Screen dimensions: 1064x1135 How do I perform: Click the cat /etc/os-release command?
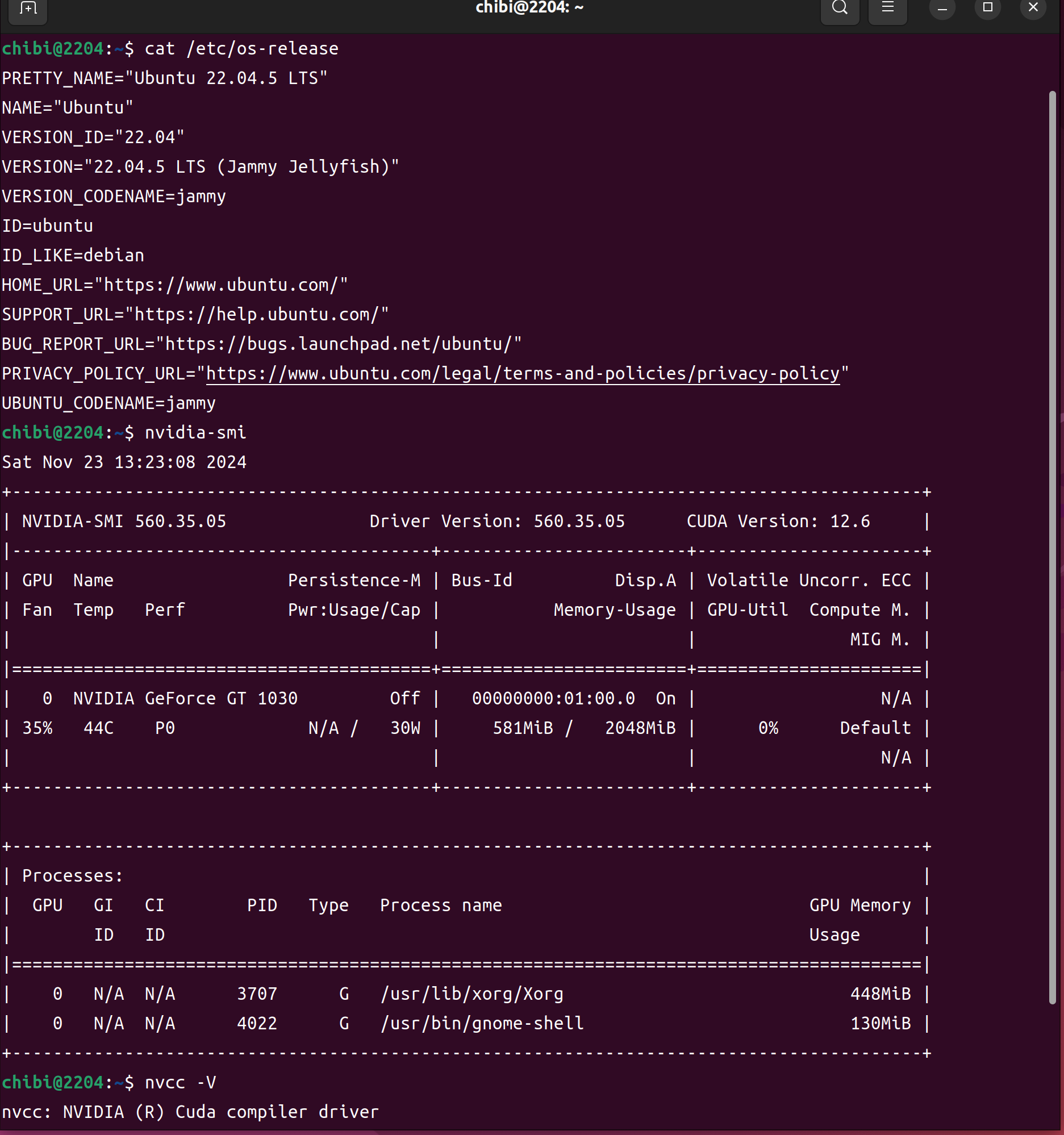coord(241,48)
